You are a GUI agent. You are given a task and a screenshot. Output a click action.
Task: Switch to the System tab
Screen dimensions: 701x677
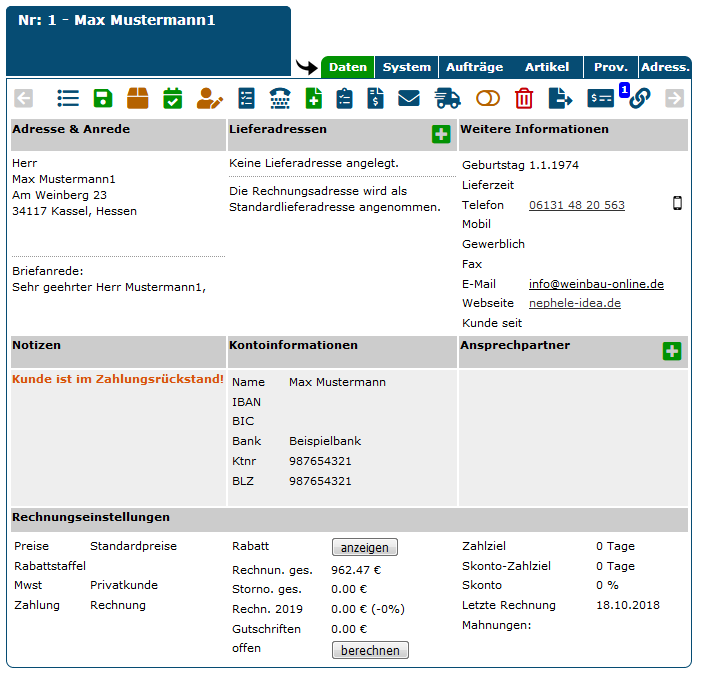tap(407, 67)
